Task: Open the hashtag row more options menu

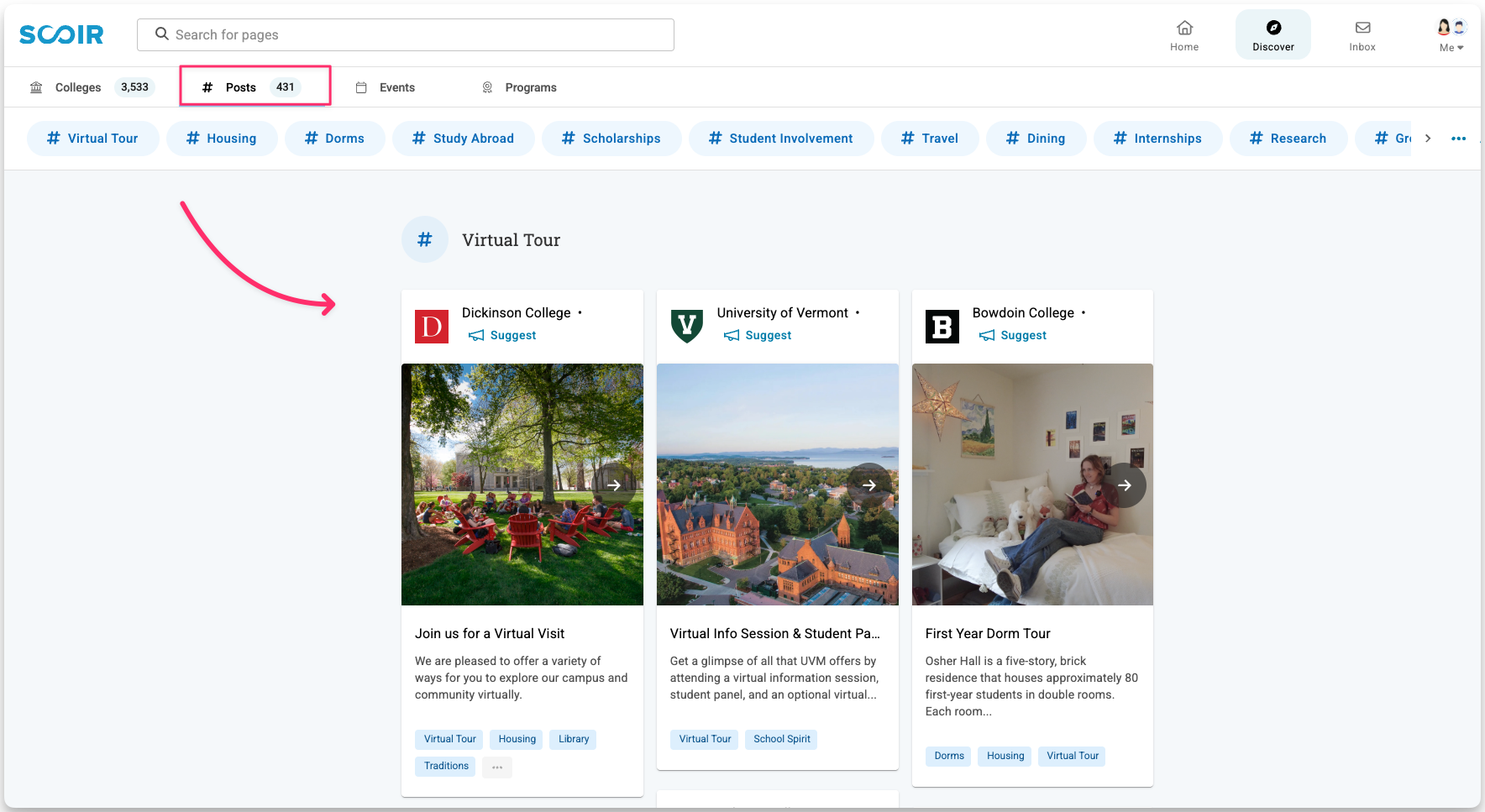Action: [x=1458, y=139]
